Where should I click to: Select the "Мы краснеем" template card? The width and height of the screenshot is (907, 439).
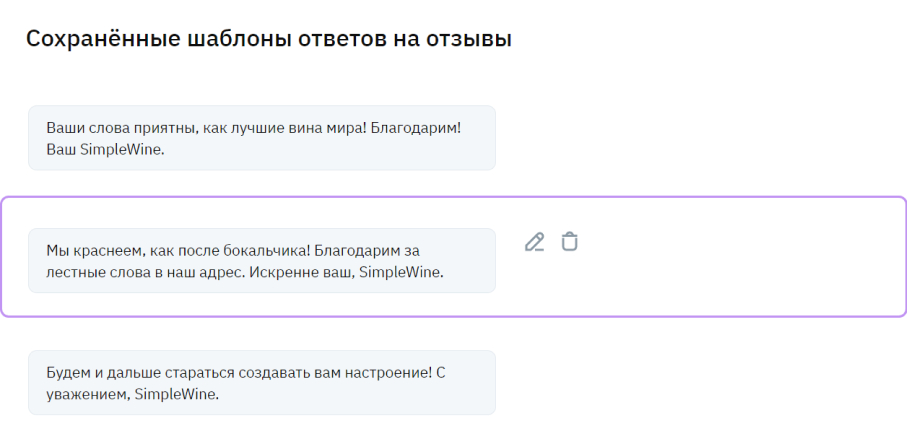(261, 260)
